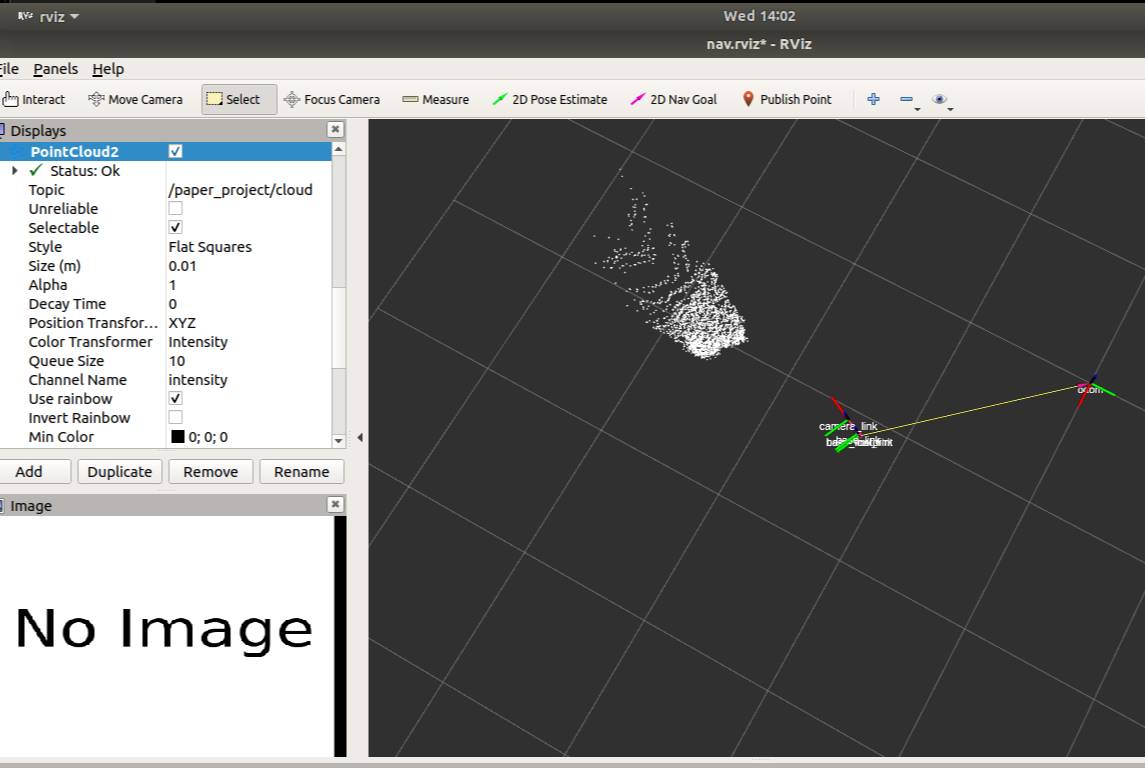Activate the Move Camera tool

pos(135,99)
